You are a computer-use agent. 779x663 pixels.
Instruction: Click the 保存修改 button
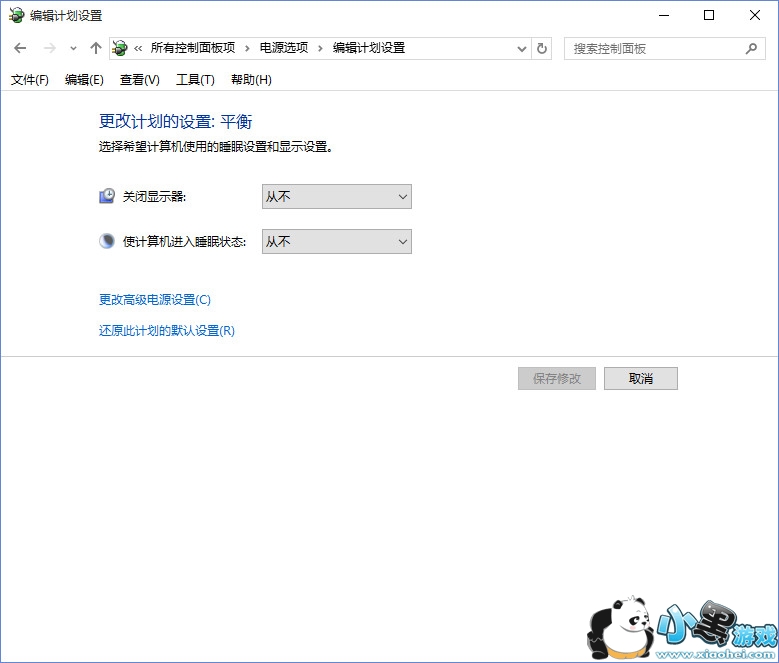557,378
